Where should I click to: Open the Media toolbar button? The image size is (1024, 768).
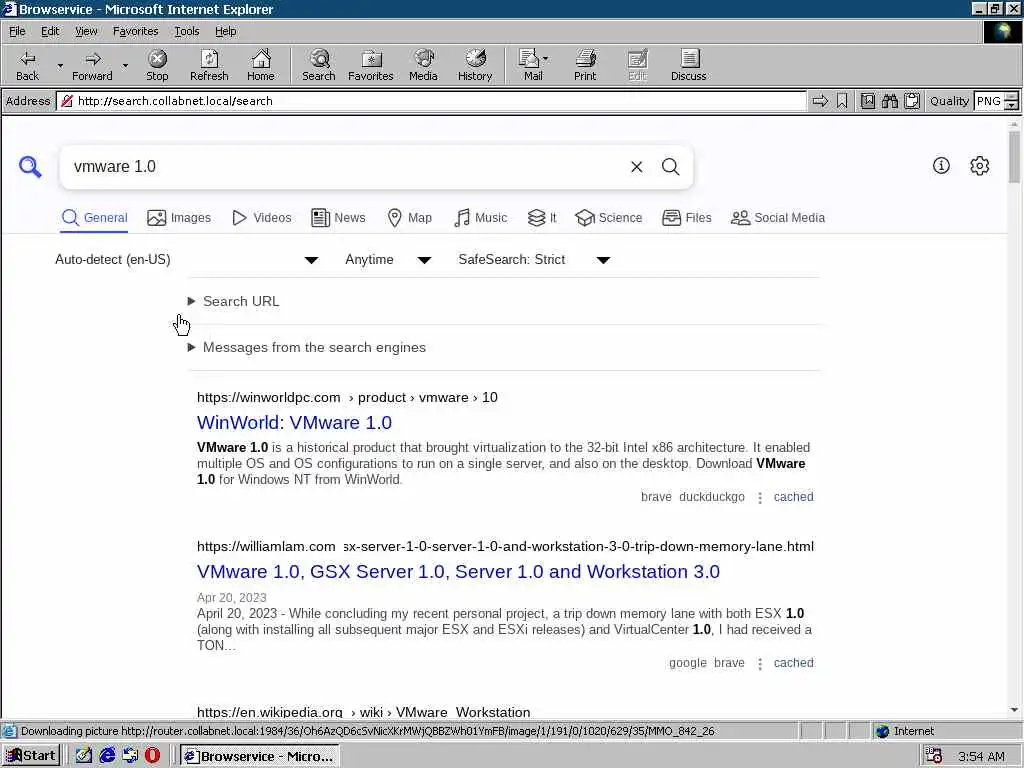coord(423,65)
